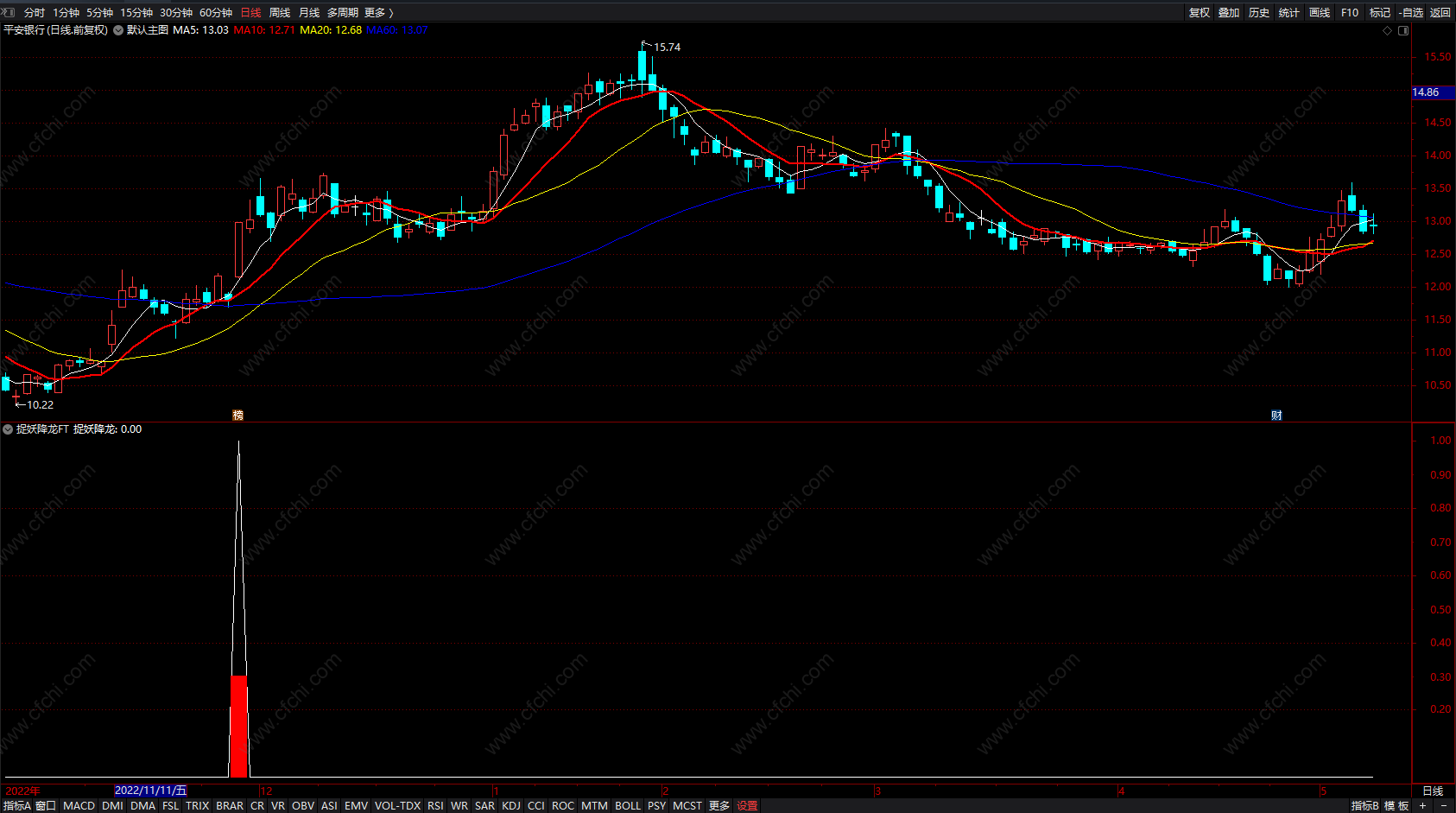Click the 标记 mark button
The height and width of the screenshot is (813, 1456).
pos(1380,13)
